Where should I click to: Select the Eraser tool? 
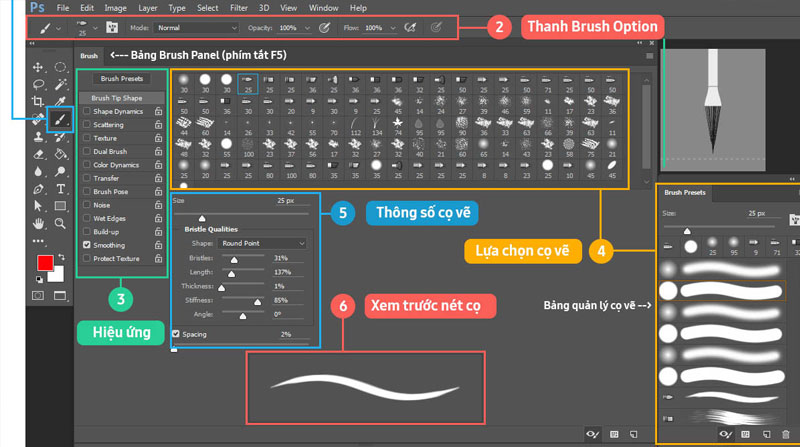pyautogui.click(x=38, y=154)
